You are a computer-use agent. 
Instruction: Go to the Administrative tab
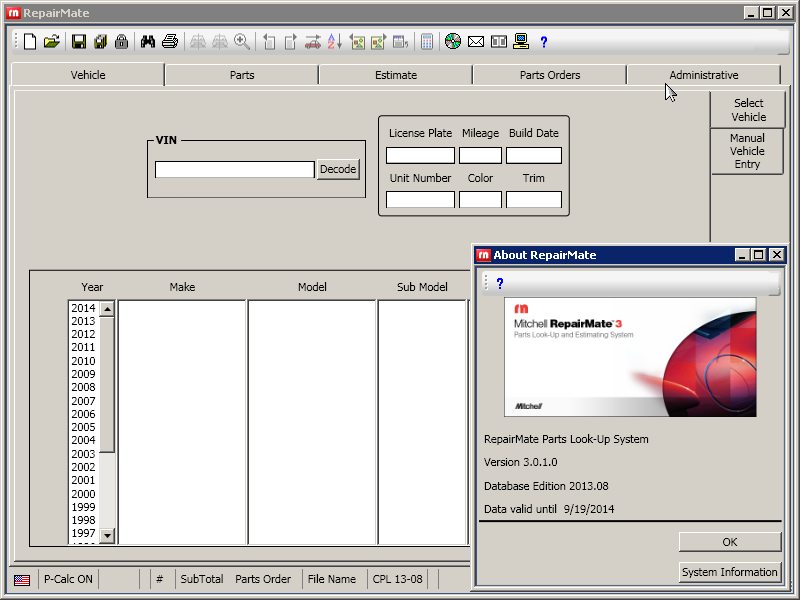(x=704, y=75)
